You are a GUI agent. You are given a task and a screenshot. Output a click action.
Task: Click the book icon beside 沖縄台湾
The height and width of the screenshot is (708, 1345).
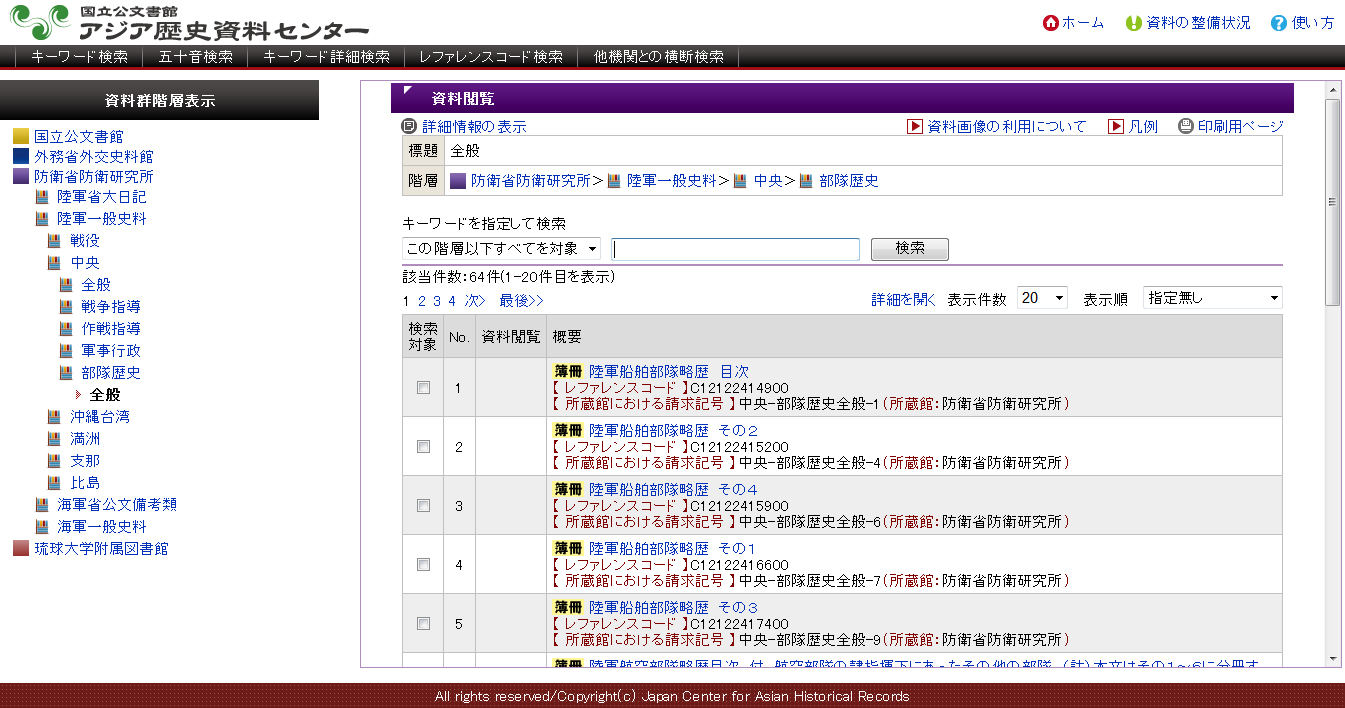54,416
